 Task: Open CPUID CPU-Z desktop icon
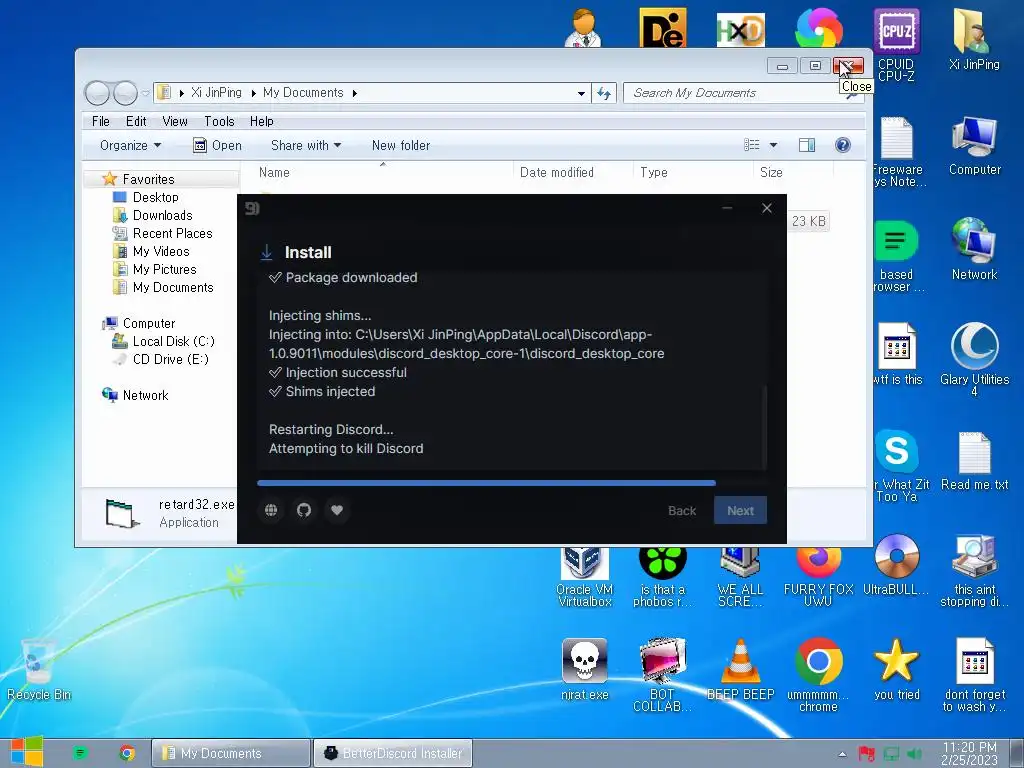click(896, 44)
